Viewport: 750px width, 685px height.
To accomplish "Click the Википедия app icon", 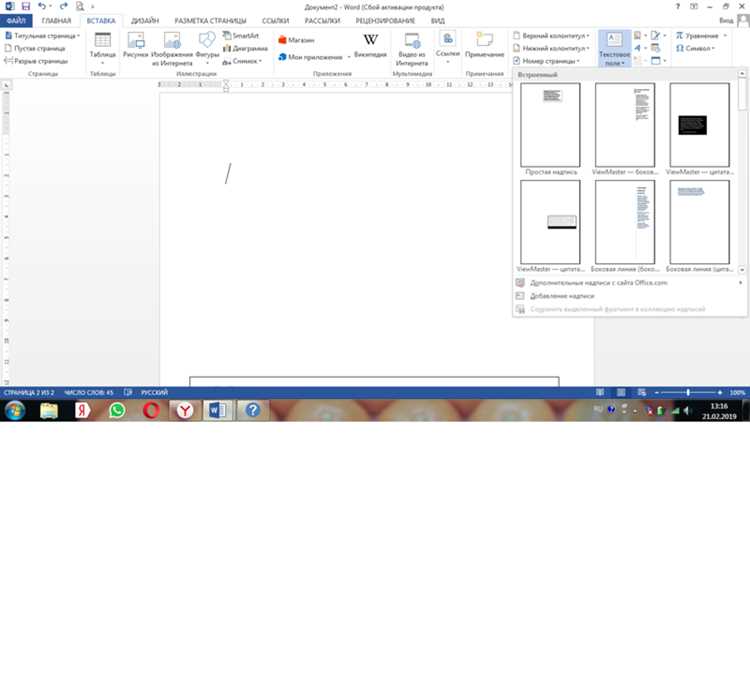I will tap(370, 45).
